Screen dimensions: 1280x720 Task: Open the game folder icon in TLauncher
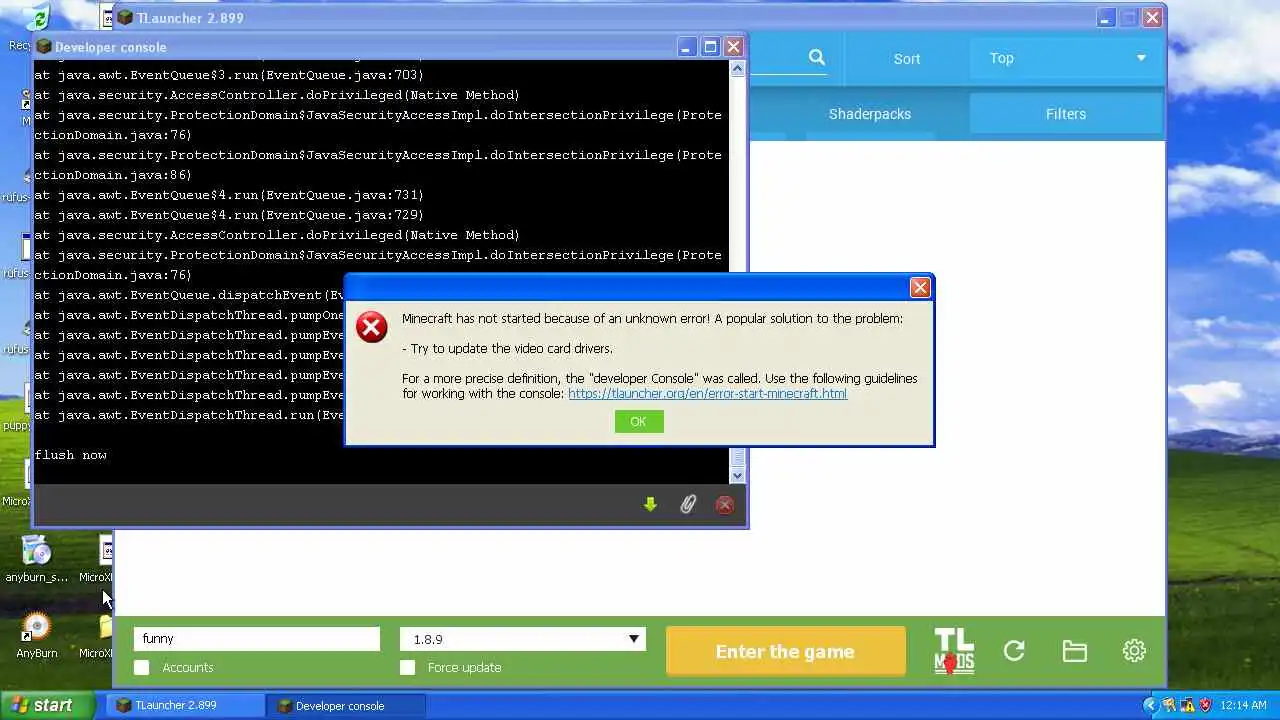[x=1075, y=651]
